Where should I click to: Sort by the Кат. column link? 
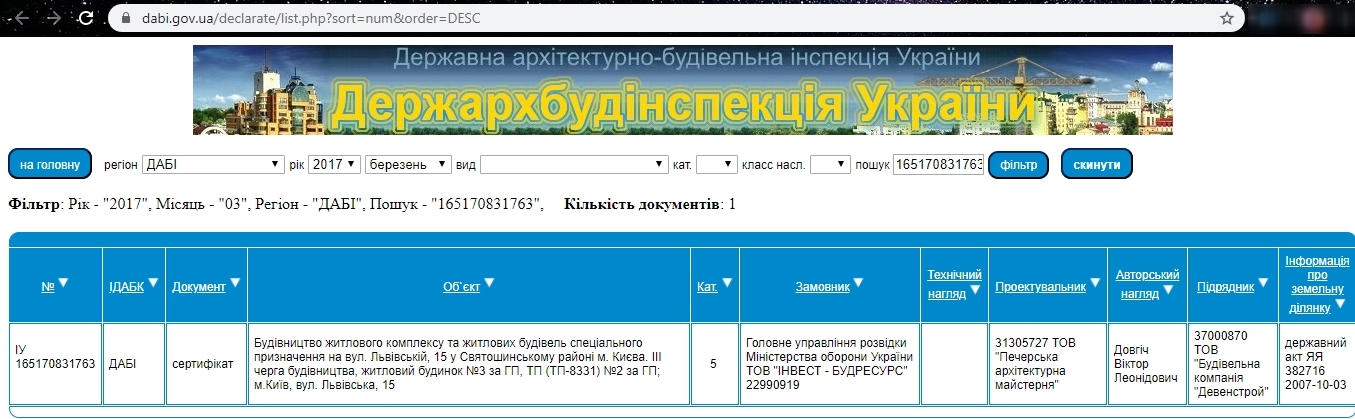[707, 287]
